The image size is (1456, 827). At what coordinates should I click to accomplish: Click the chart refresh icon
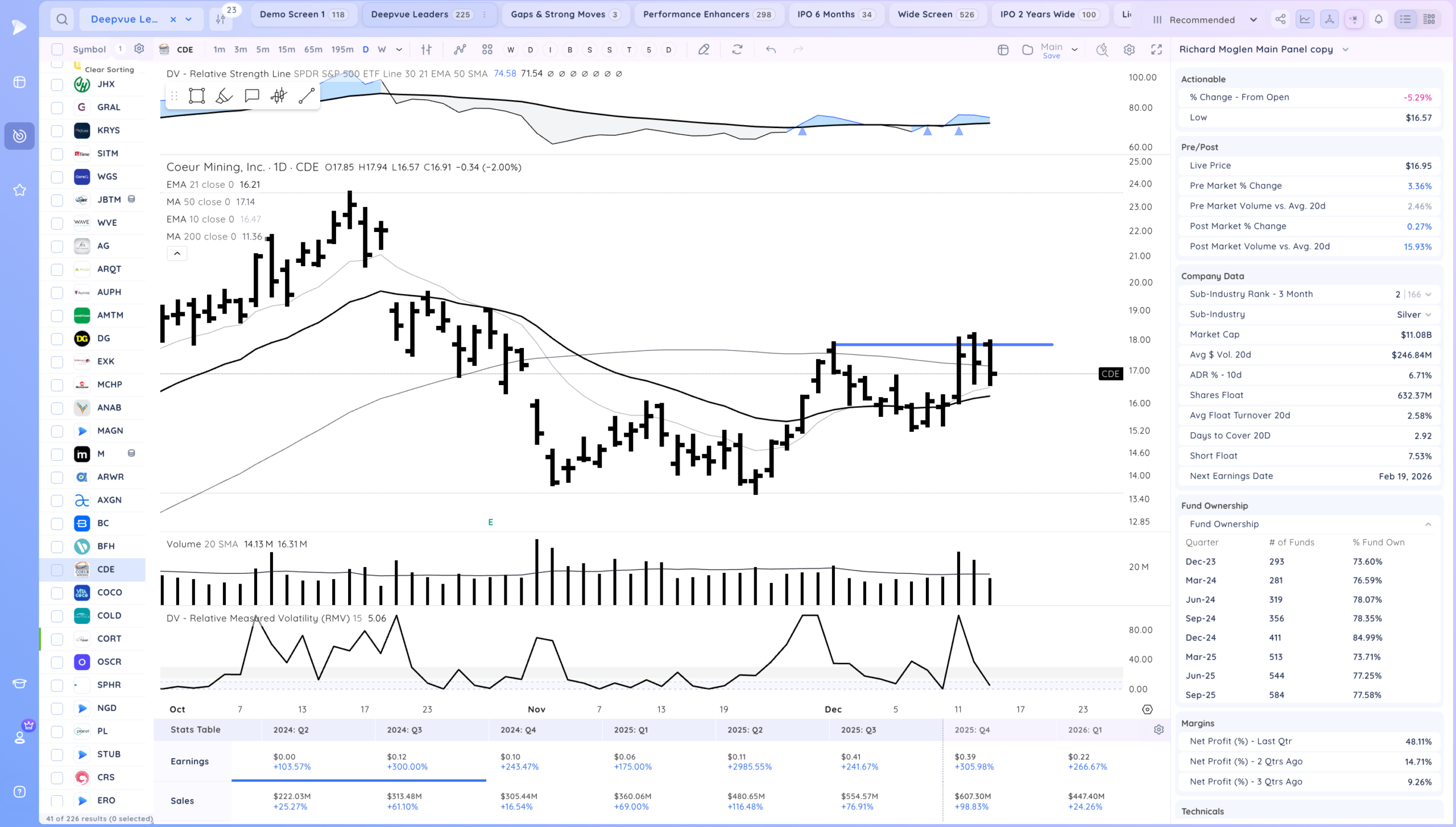(x=737, y=50)
